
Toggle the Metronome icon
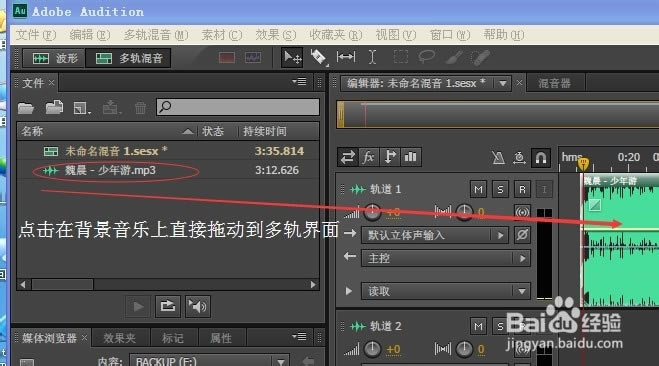pos(498,158)
